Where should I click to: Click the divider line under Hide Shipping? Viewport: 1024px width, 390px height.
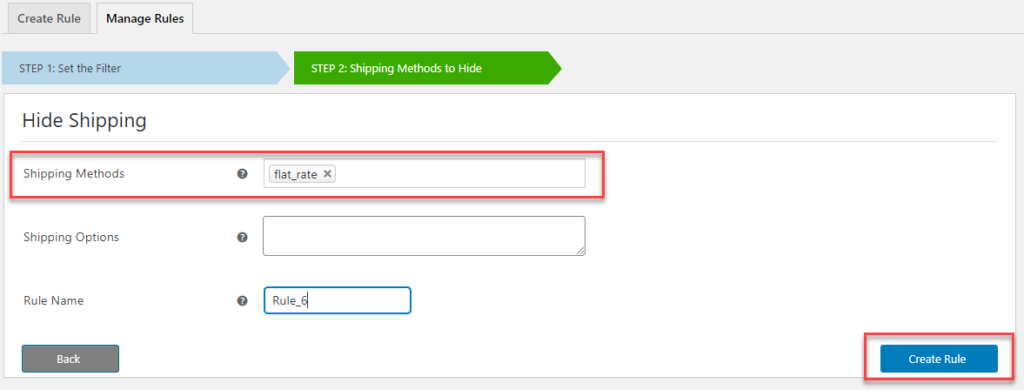point(510,141)
